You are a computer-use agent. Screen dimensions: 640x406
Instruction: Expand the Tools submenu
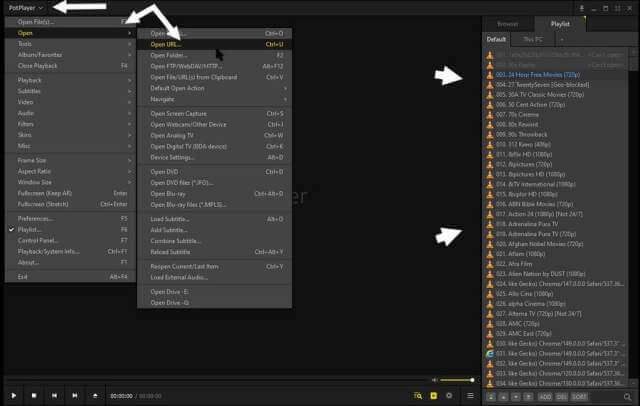70,44
